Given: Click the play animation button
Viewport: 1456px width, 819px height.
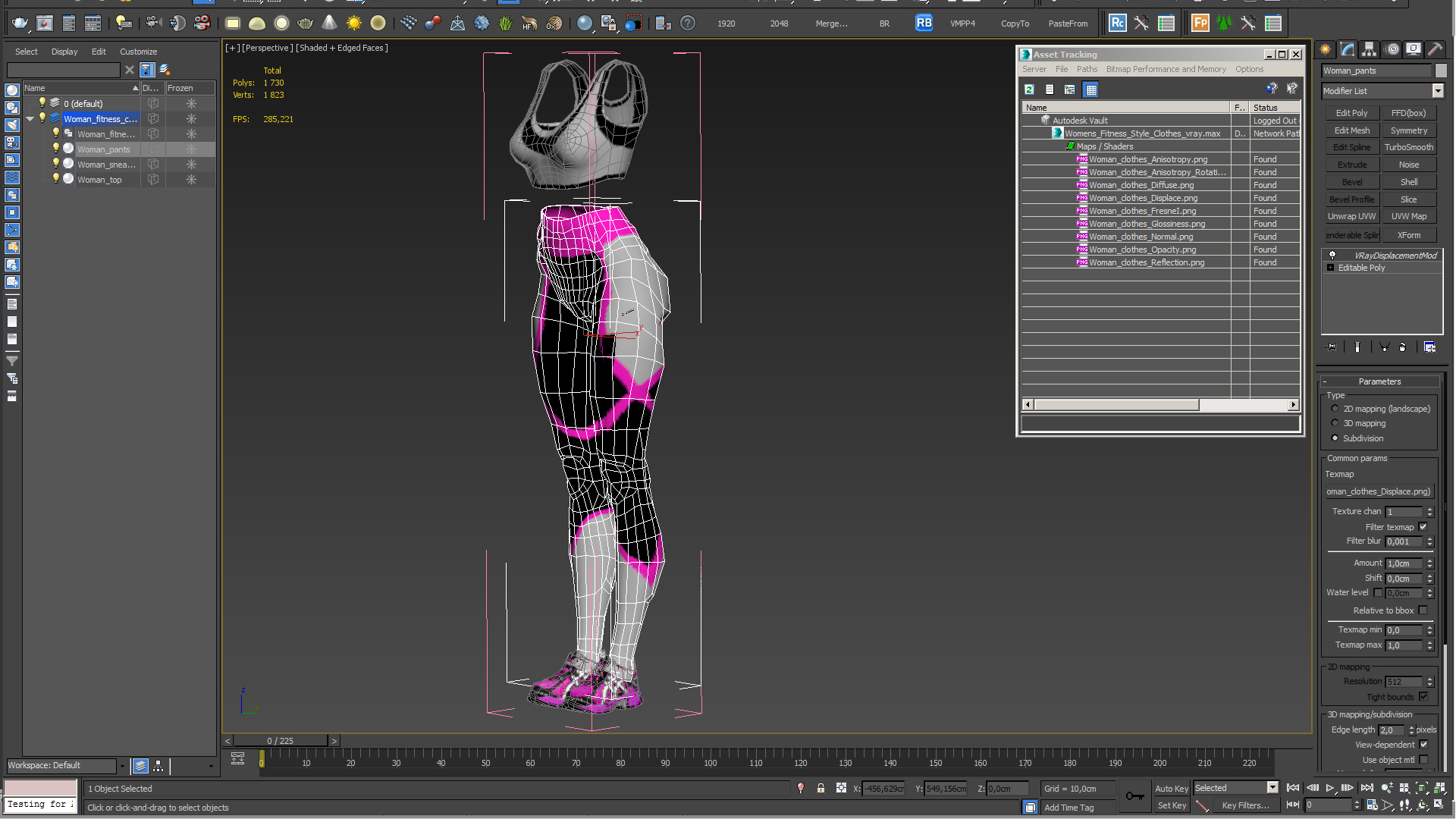Looking at the screenshot, I should click(1330, 789).
